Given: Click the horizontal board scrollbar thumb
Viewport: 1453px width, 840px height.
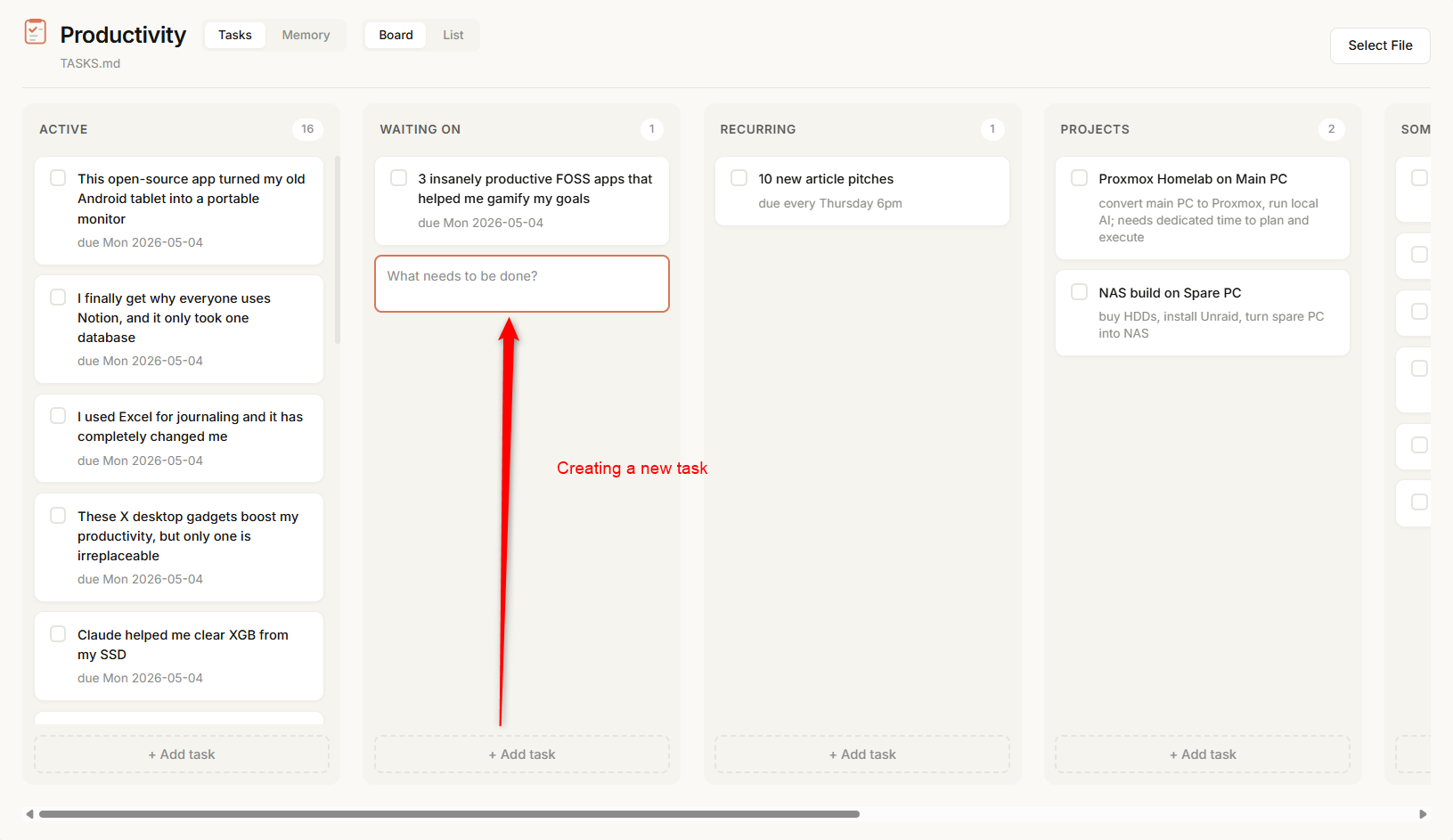Looking at the screenshot, I should click(449, 814).
